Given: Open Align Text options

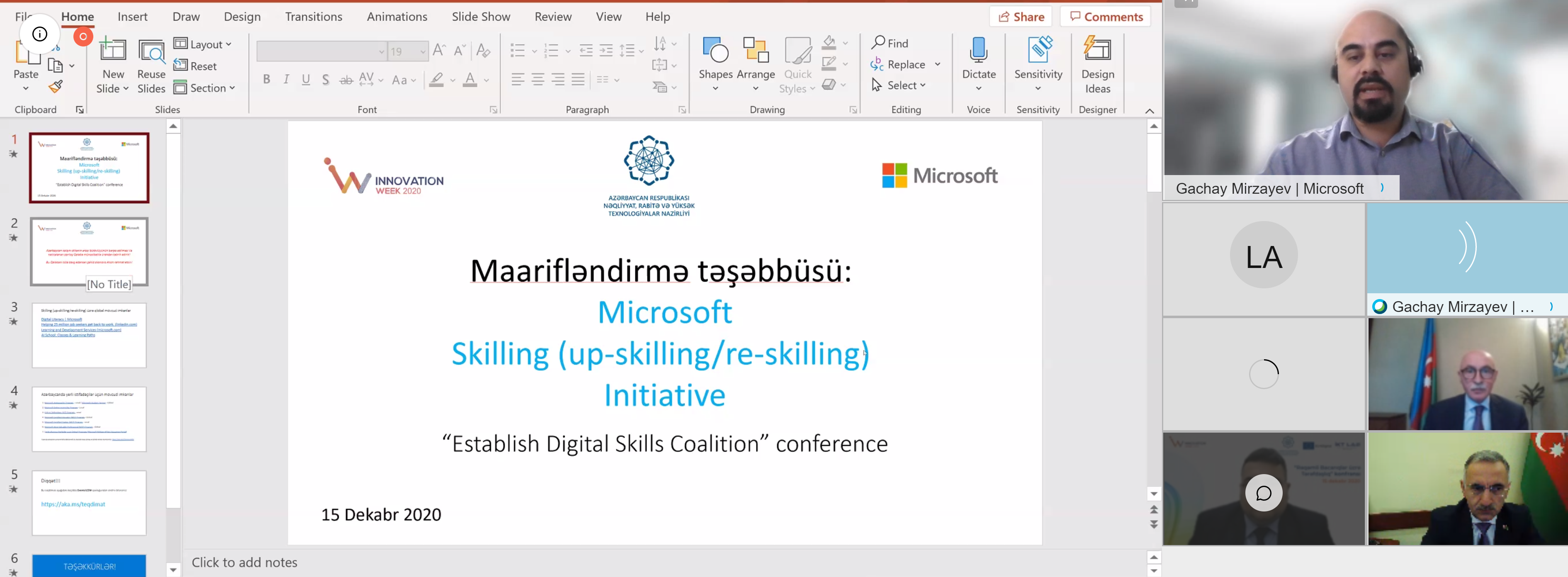Looking at the screenshot, I should [x=664, y=65].
